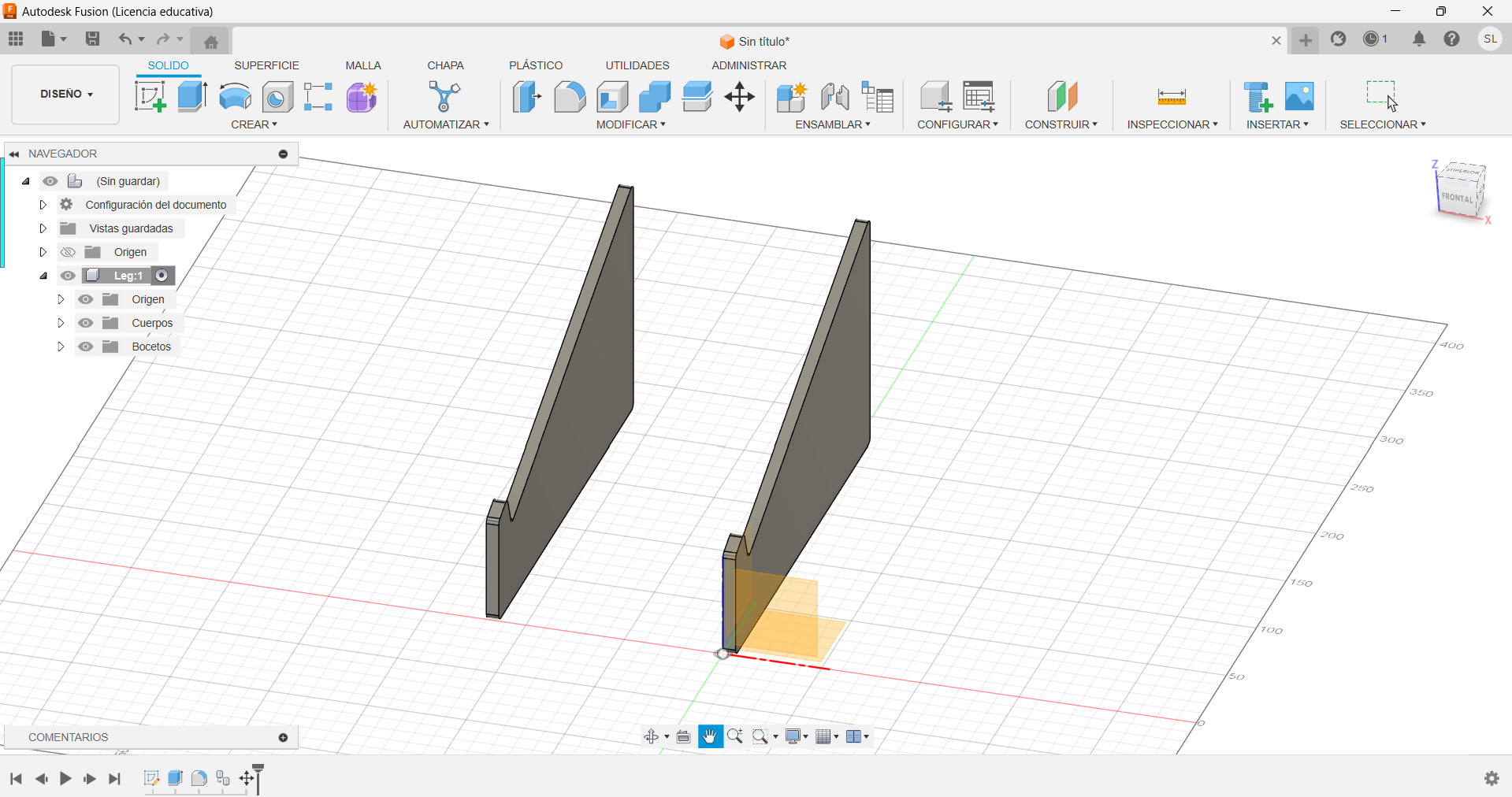Expand the Cuerpos folder
The image size is (1512, 797).
(61, 323)
